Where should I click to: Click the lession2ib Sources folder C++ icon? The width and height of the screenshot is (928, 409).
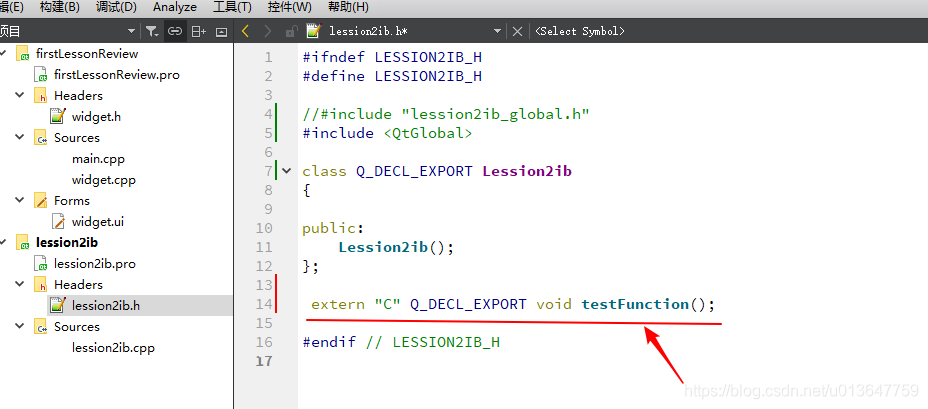40,326
